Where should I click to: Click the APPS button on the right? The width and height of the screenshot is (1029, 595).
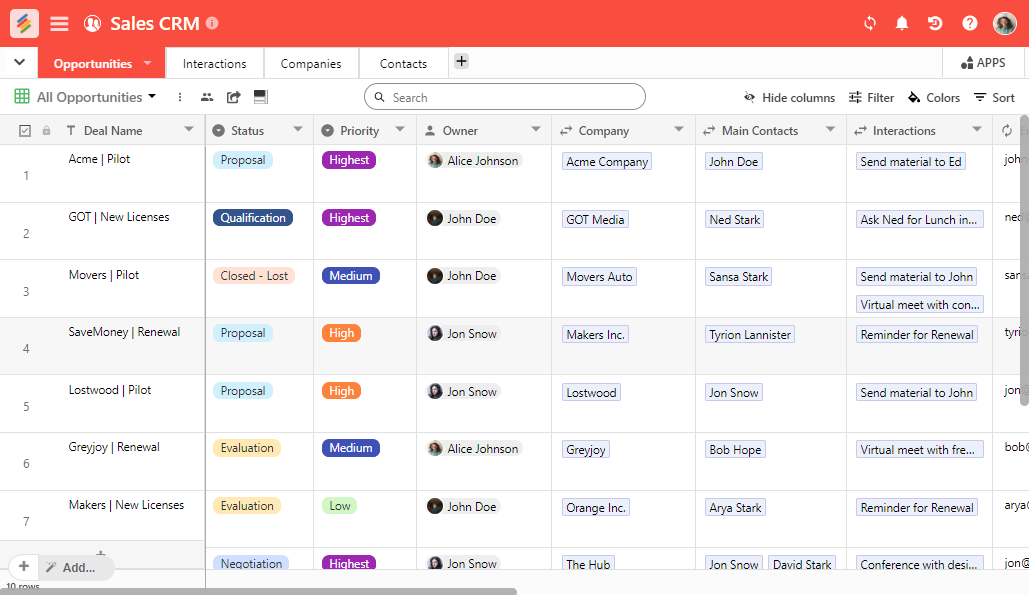pyautogui.click(x=983, y=62)
